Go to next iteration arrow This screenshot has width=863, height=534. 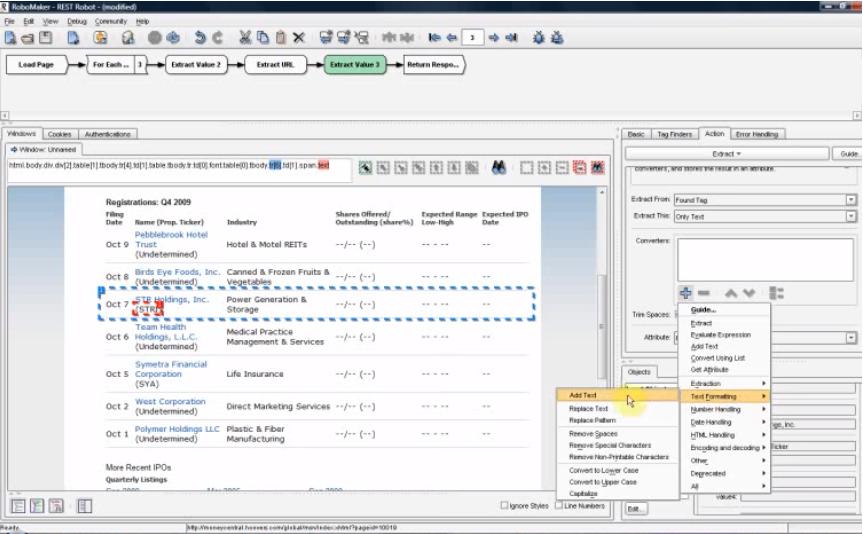click(x=494, y=37)
